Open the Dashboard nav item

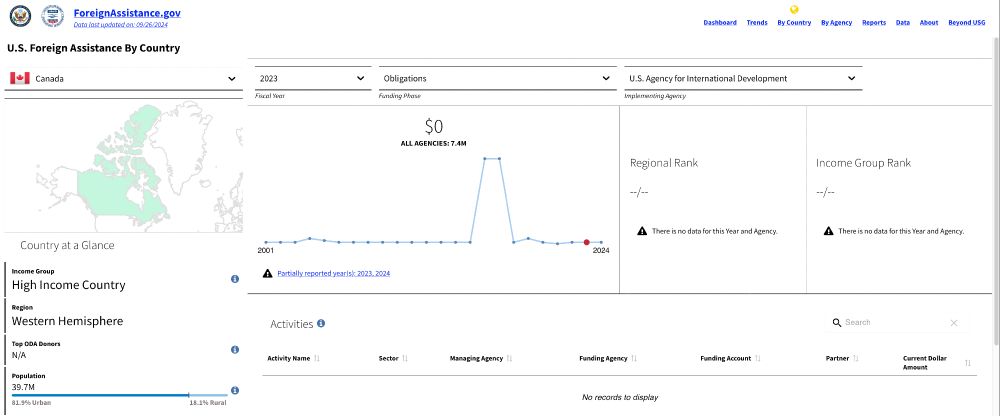click(x=720, y=22)
